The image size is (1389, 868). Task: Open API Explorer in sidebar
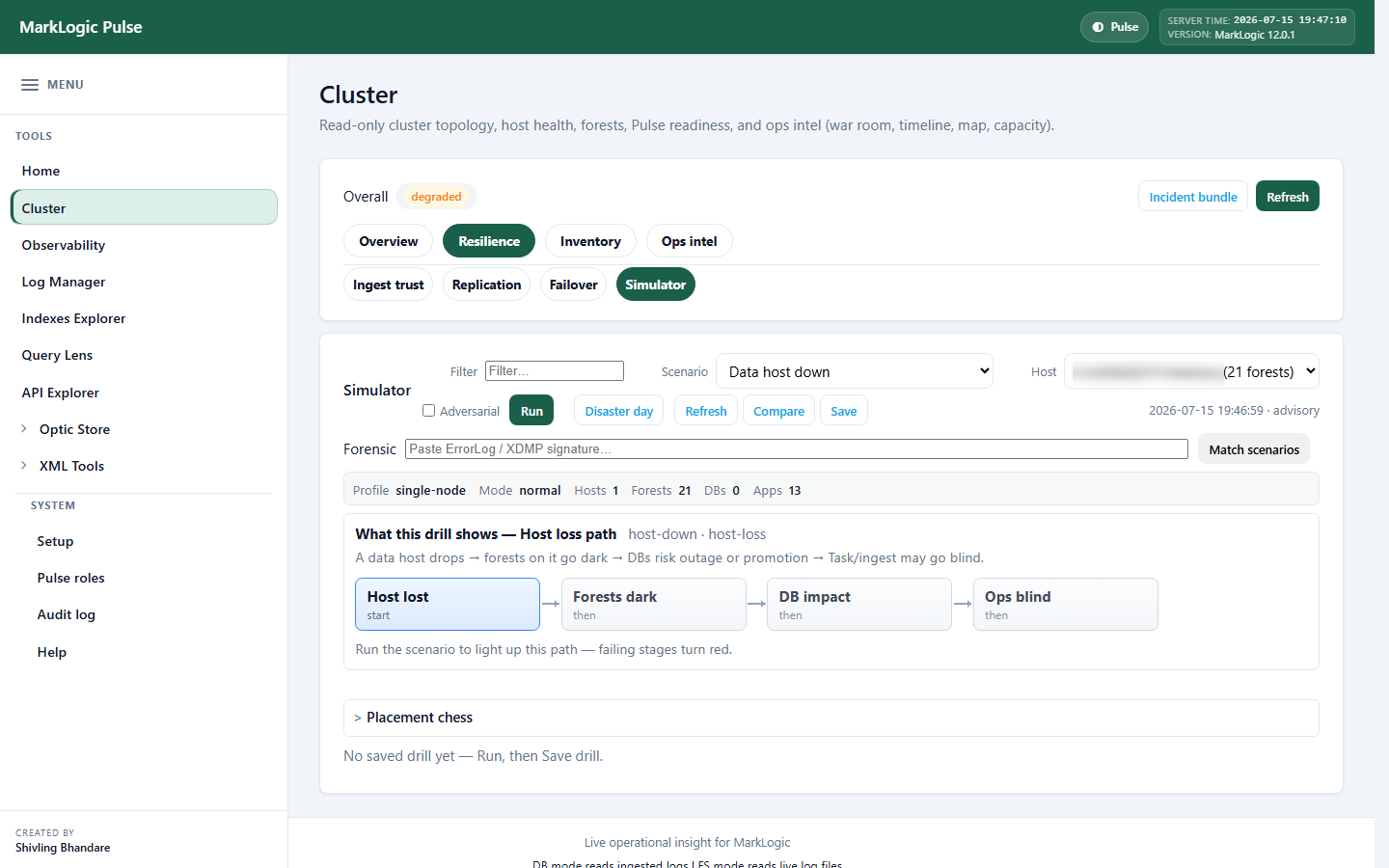click(x=144, y=393)
